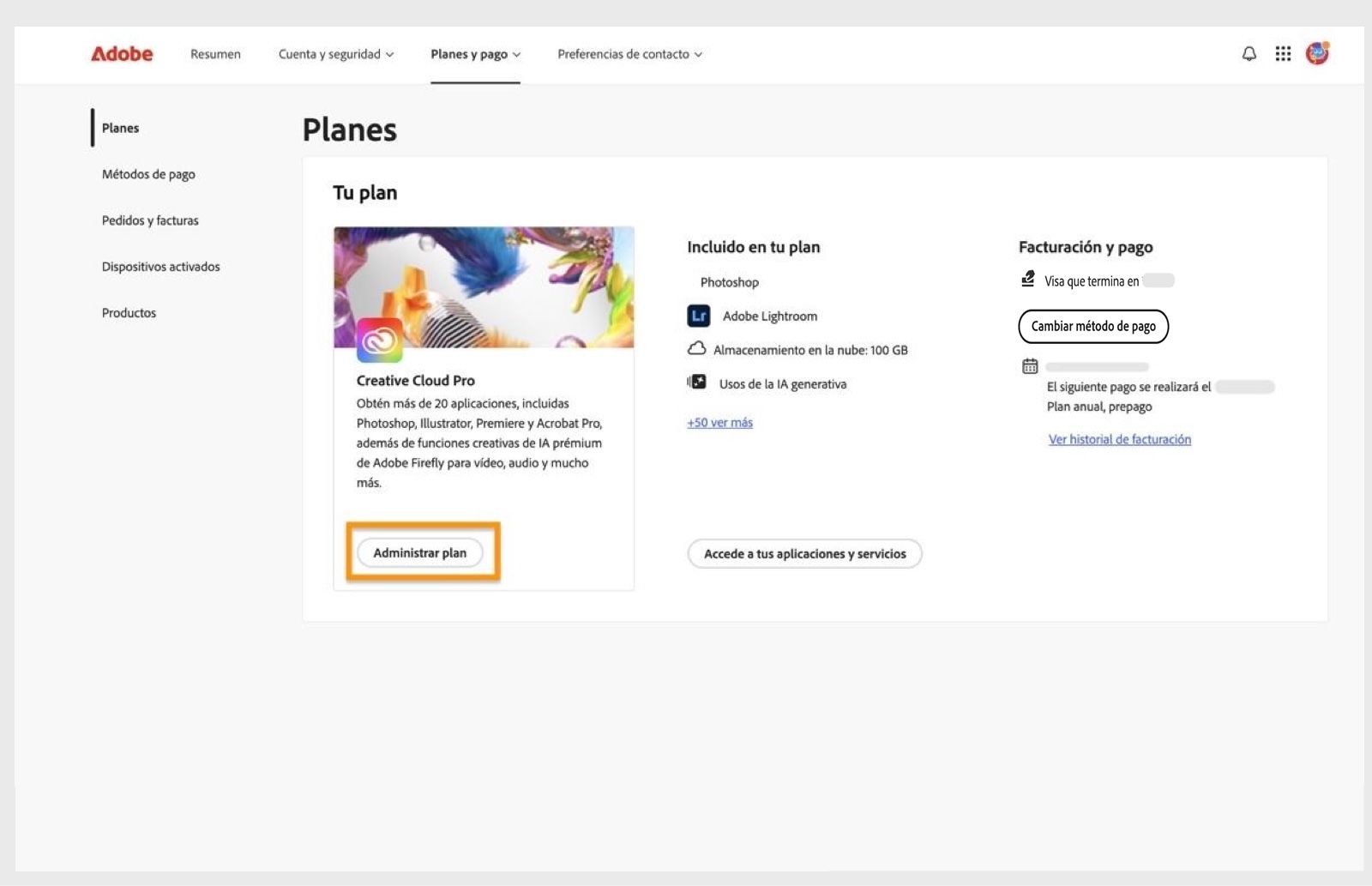Open the notifications bell

[1249, 54]
